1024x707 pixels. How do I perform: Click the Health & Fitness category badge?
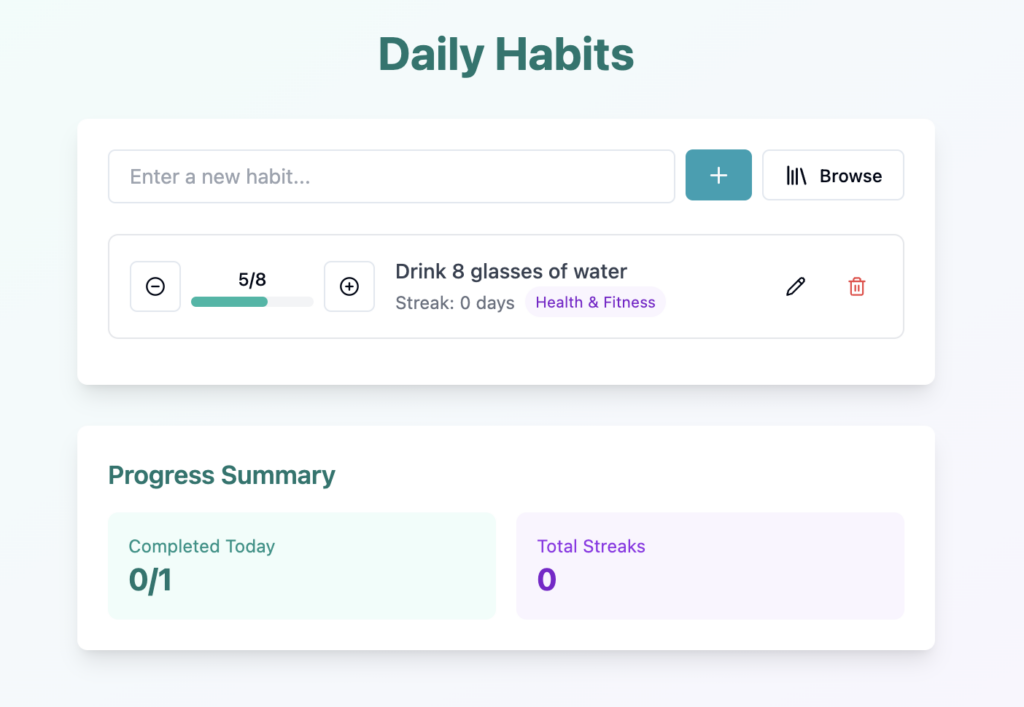[595, 302]
